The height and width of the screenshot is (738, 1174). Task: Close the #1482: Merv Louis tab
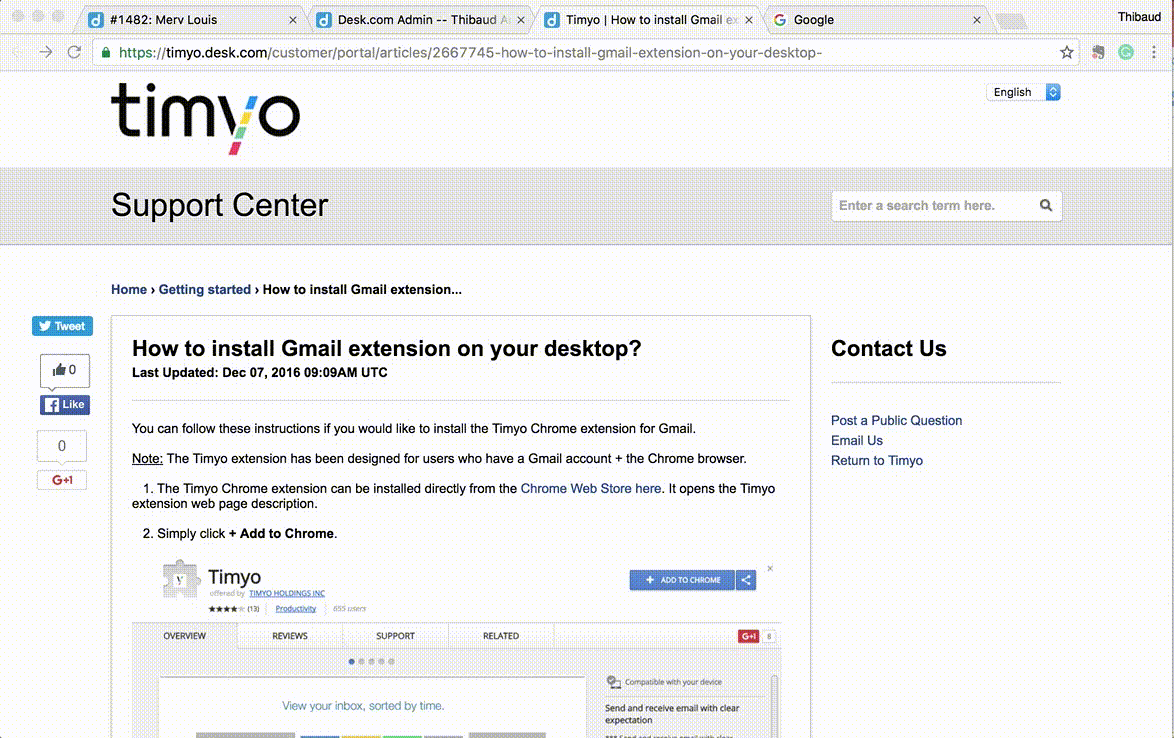point(293,20)
